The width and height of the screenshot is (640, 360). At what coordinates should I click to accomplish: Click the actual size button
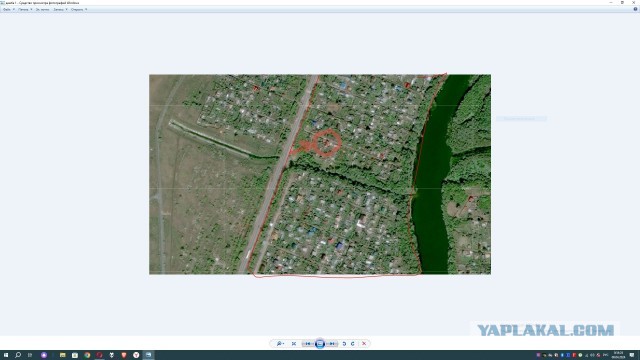pos(294,344)
